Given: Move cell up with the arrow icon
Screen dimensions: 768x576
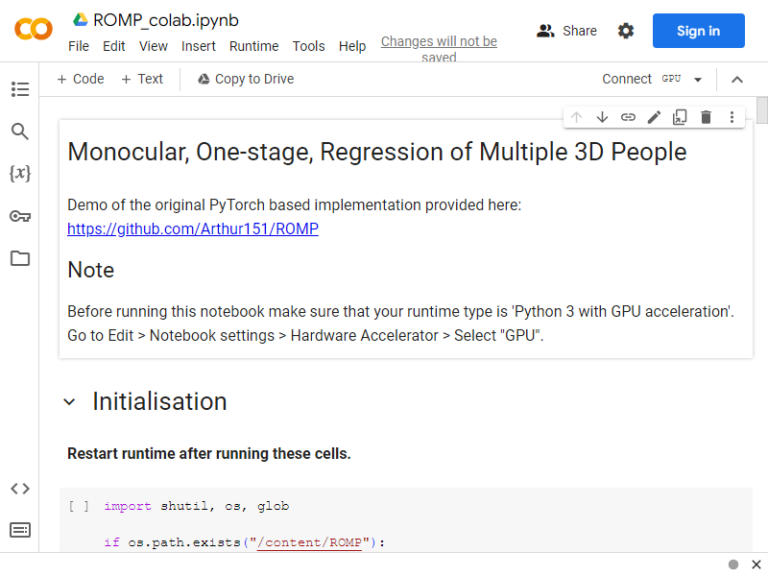Looking at the screenshot, I should [576, 117].
